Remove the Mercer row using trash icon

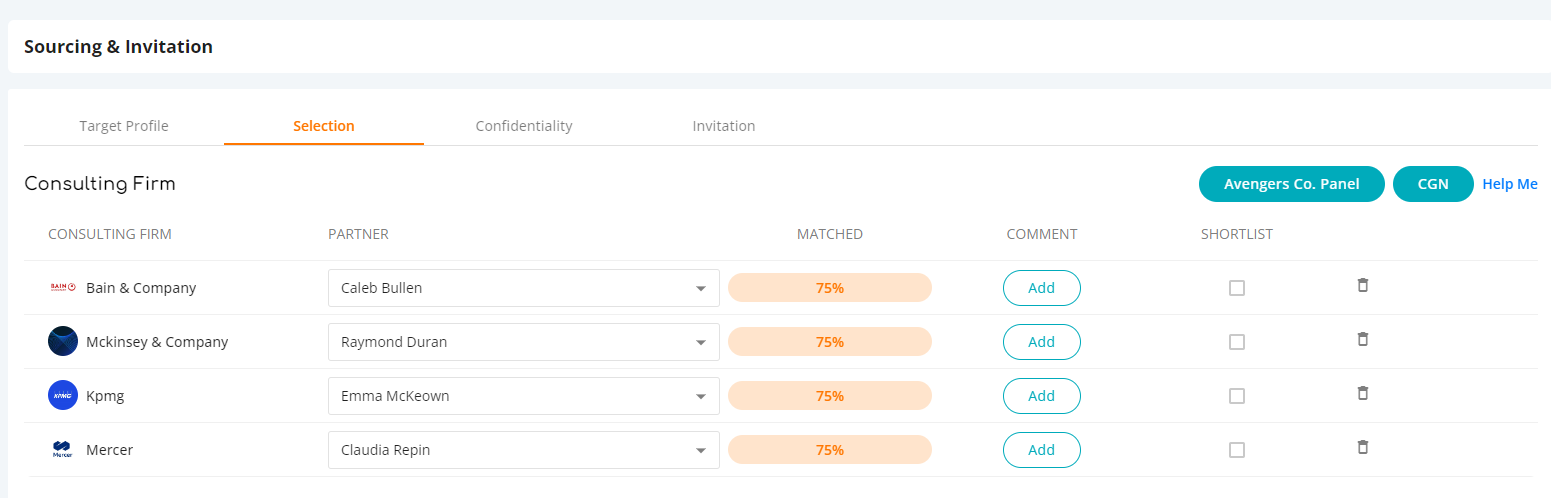coord(1362,447)
